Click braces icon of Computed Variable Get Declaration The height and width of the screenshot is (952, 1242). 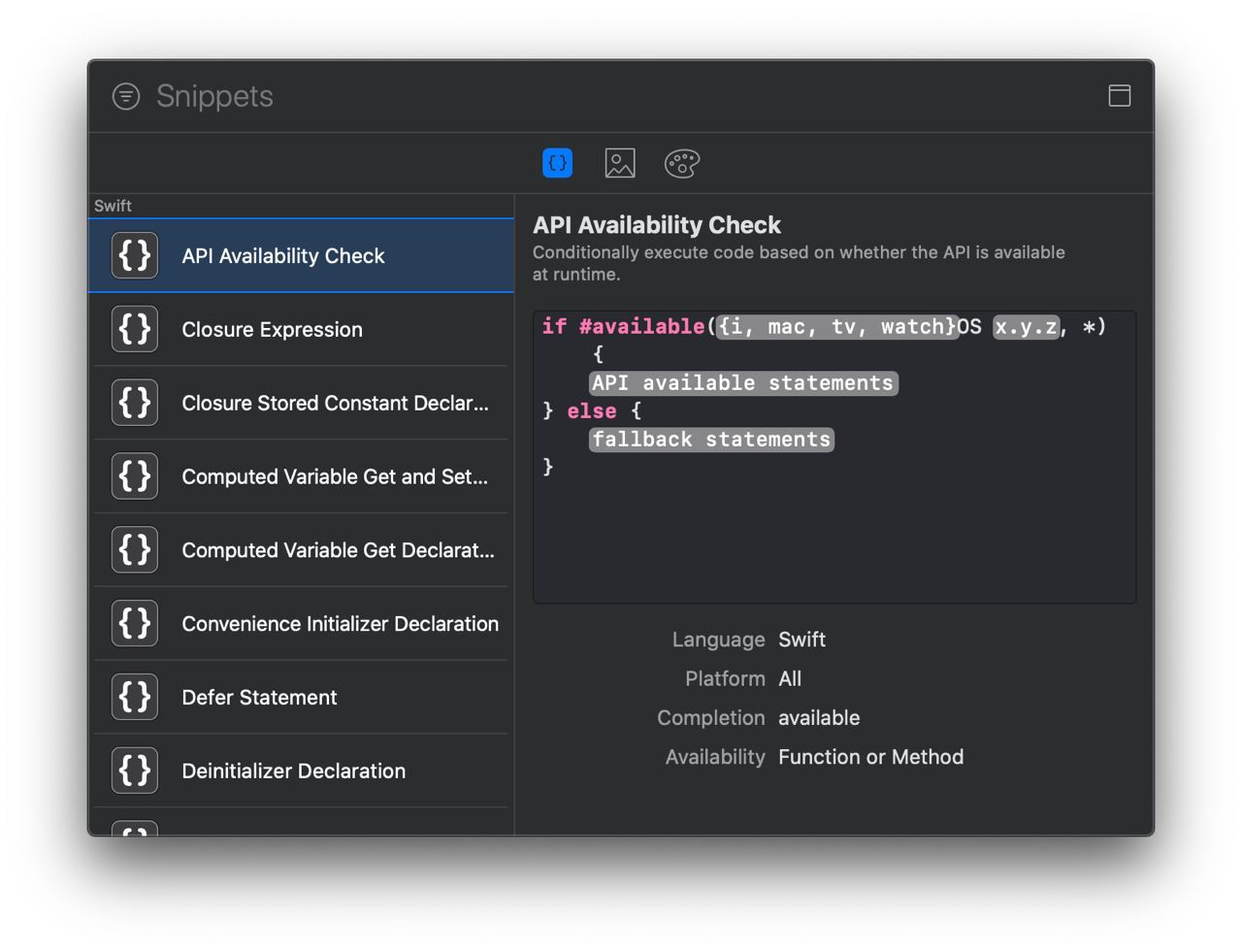coord(135,550)
